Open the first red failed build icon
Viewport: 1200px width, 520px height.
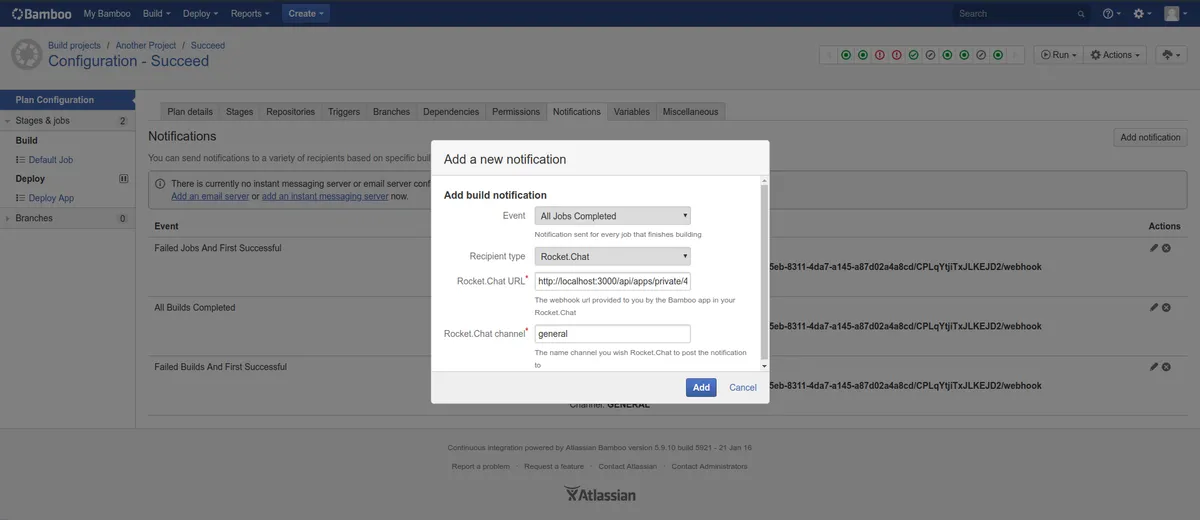point(880,55)
